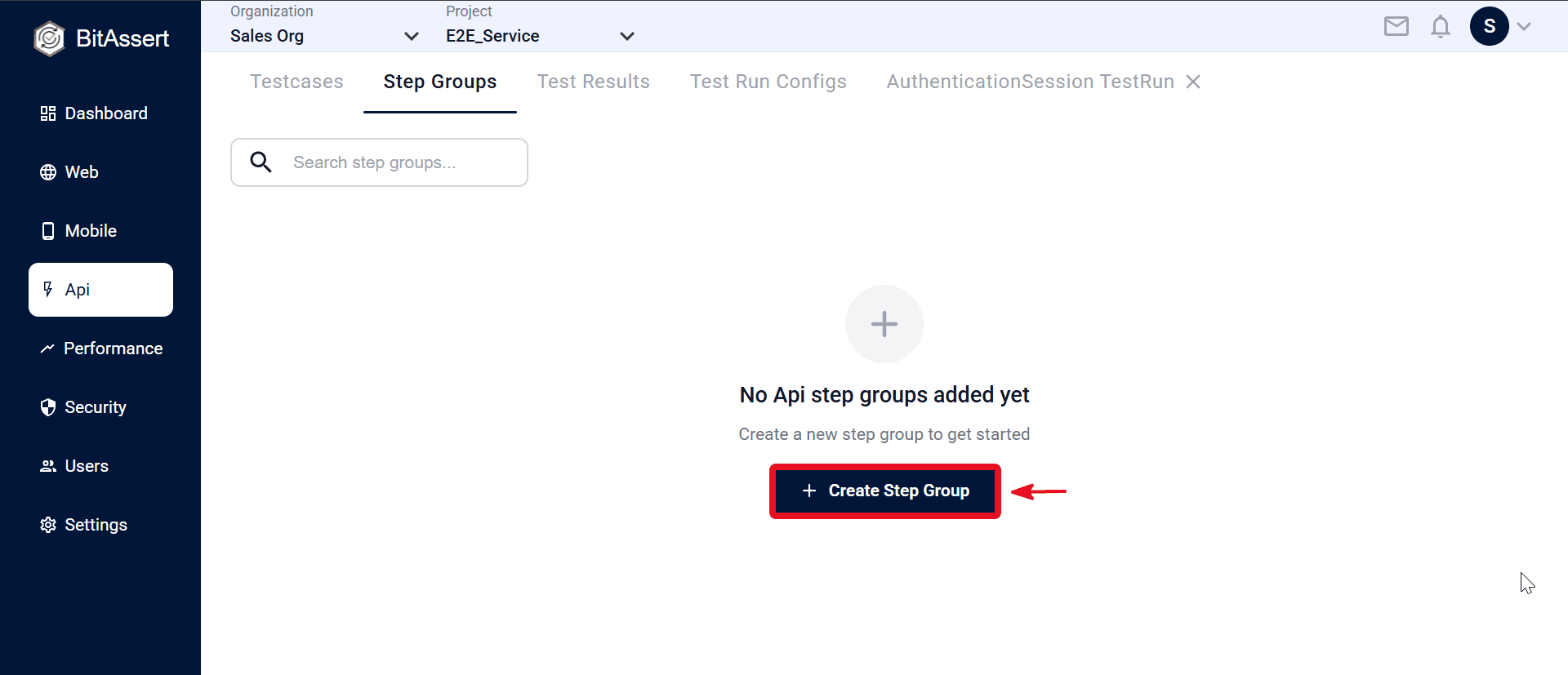
Task: Switch to the Test Results tab
Action: coord(594,82)
